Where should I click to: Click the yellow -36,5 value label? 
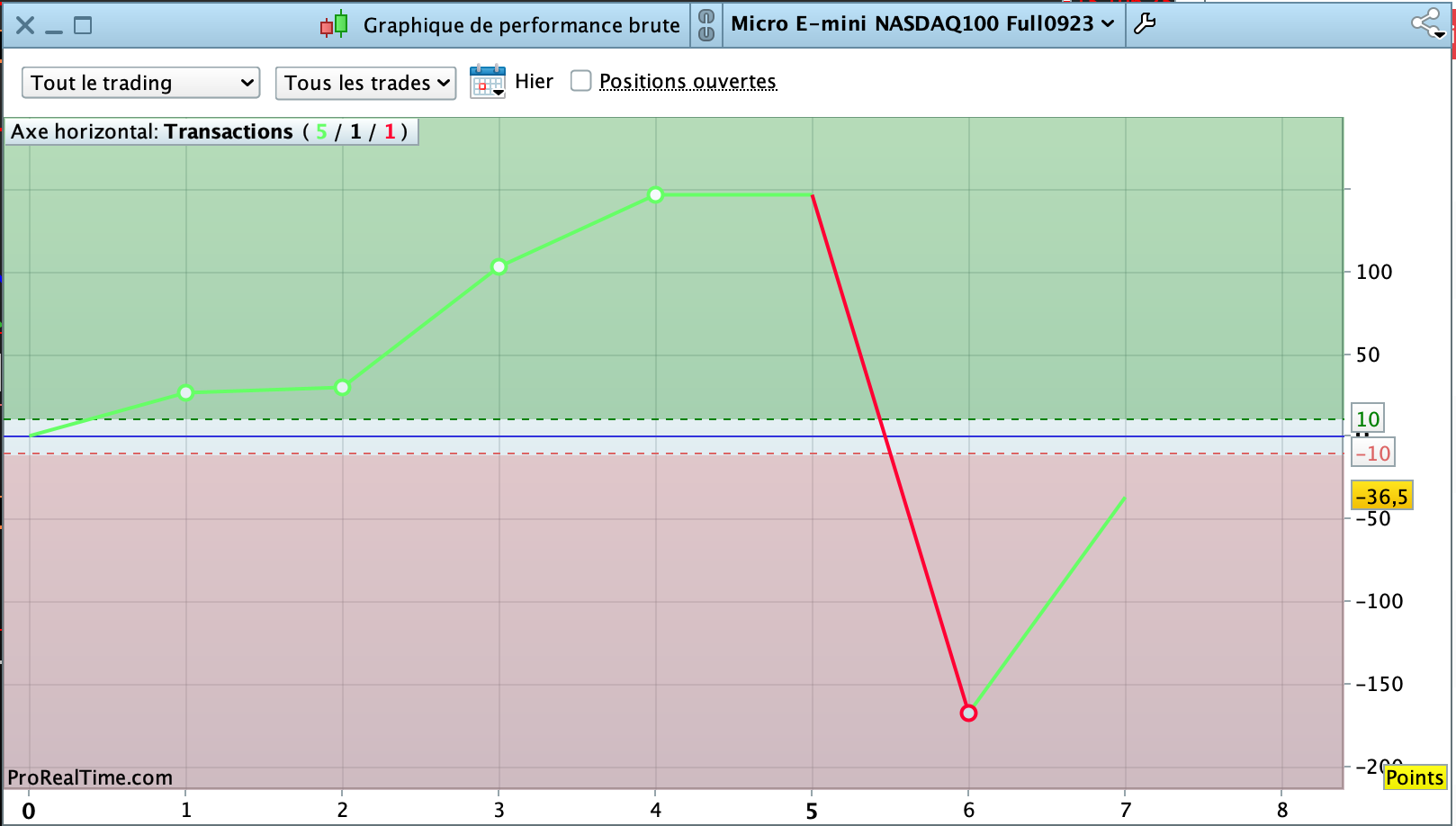pos(1382,496)
